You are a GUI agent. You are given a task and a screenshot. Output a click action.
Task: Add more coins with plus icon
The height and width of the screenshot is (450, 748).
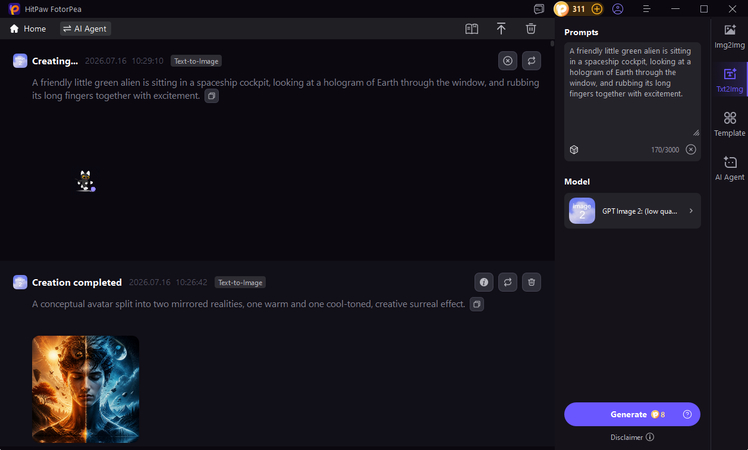(596, 9)
